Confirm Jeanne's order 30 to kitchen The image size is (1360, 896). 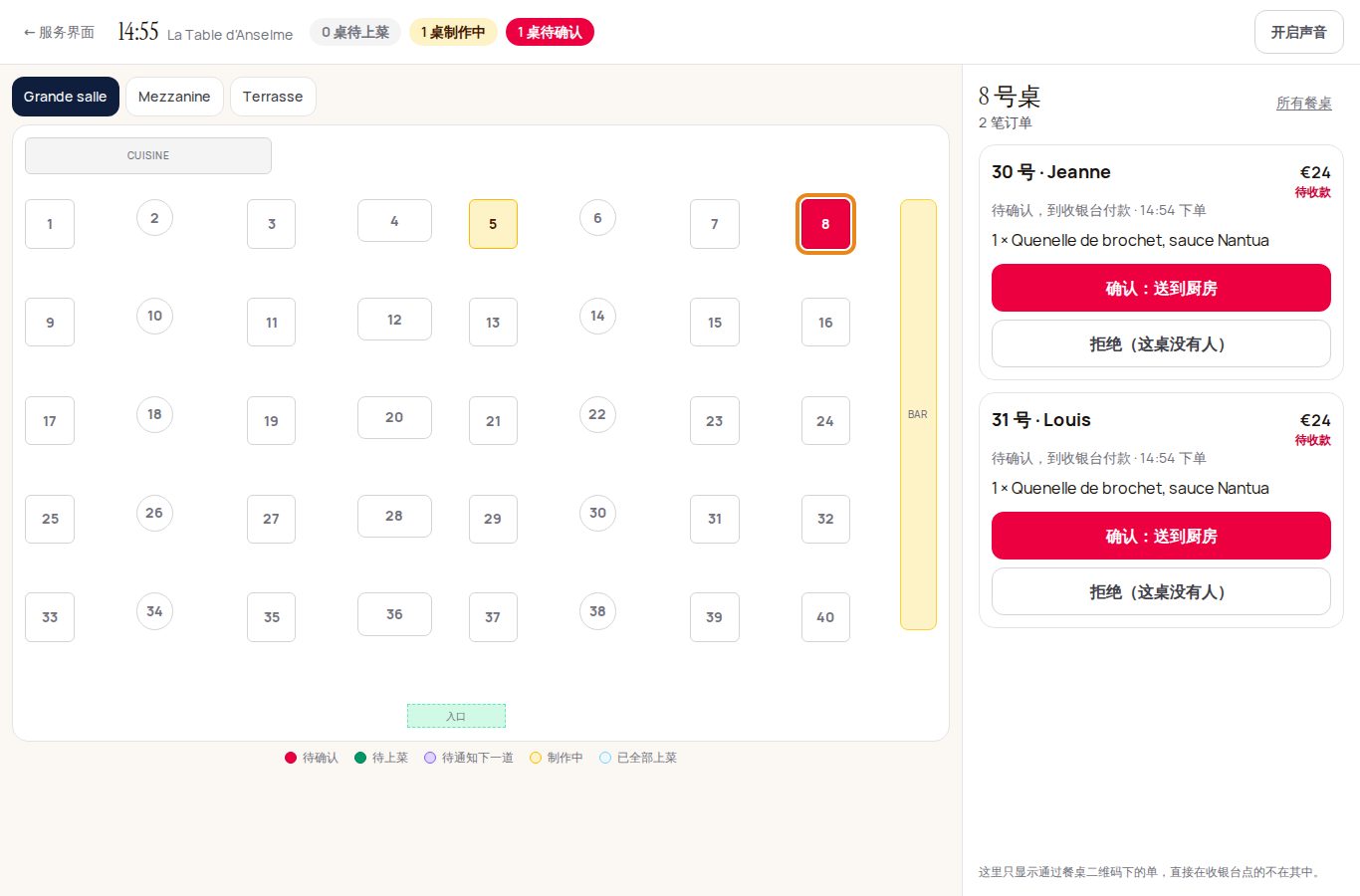click(x=1161, y=288)
